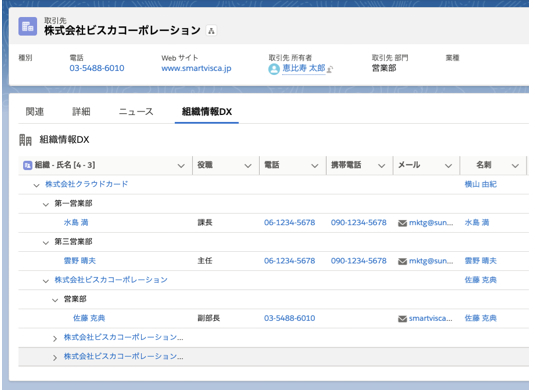This screenshot has width=535, height=390.
Task: Click the account record icon beside company name
Action: coord(27,26)
